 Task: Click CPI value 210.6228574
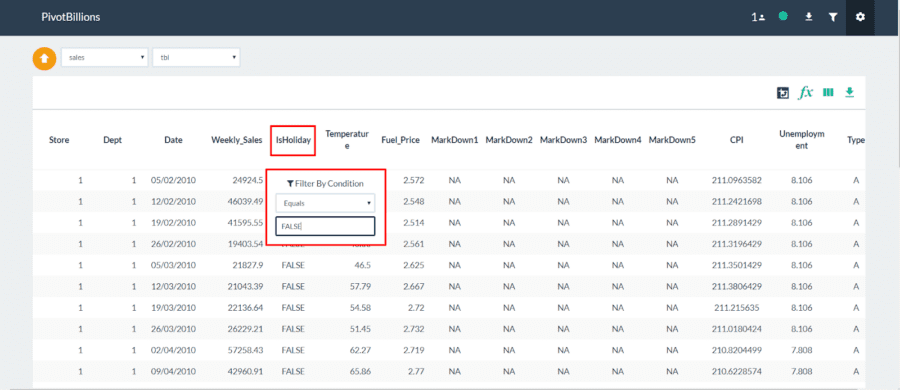tap(737, 372)
